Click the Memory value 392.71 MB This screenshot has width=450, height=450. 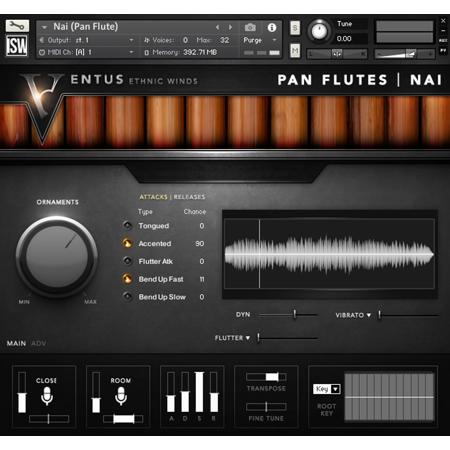[x=200, y=52]
